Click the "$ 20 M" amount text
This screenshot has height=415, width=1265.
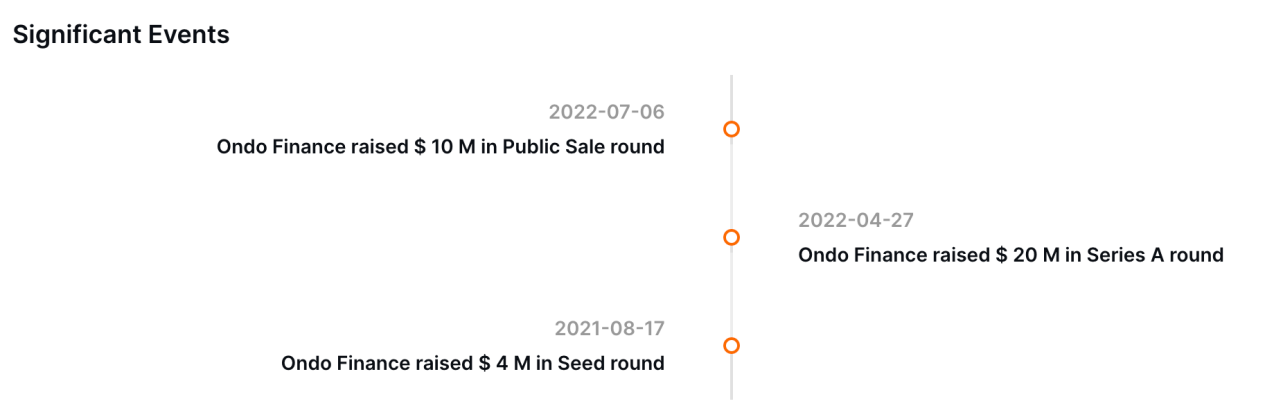1027,255
